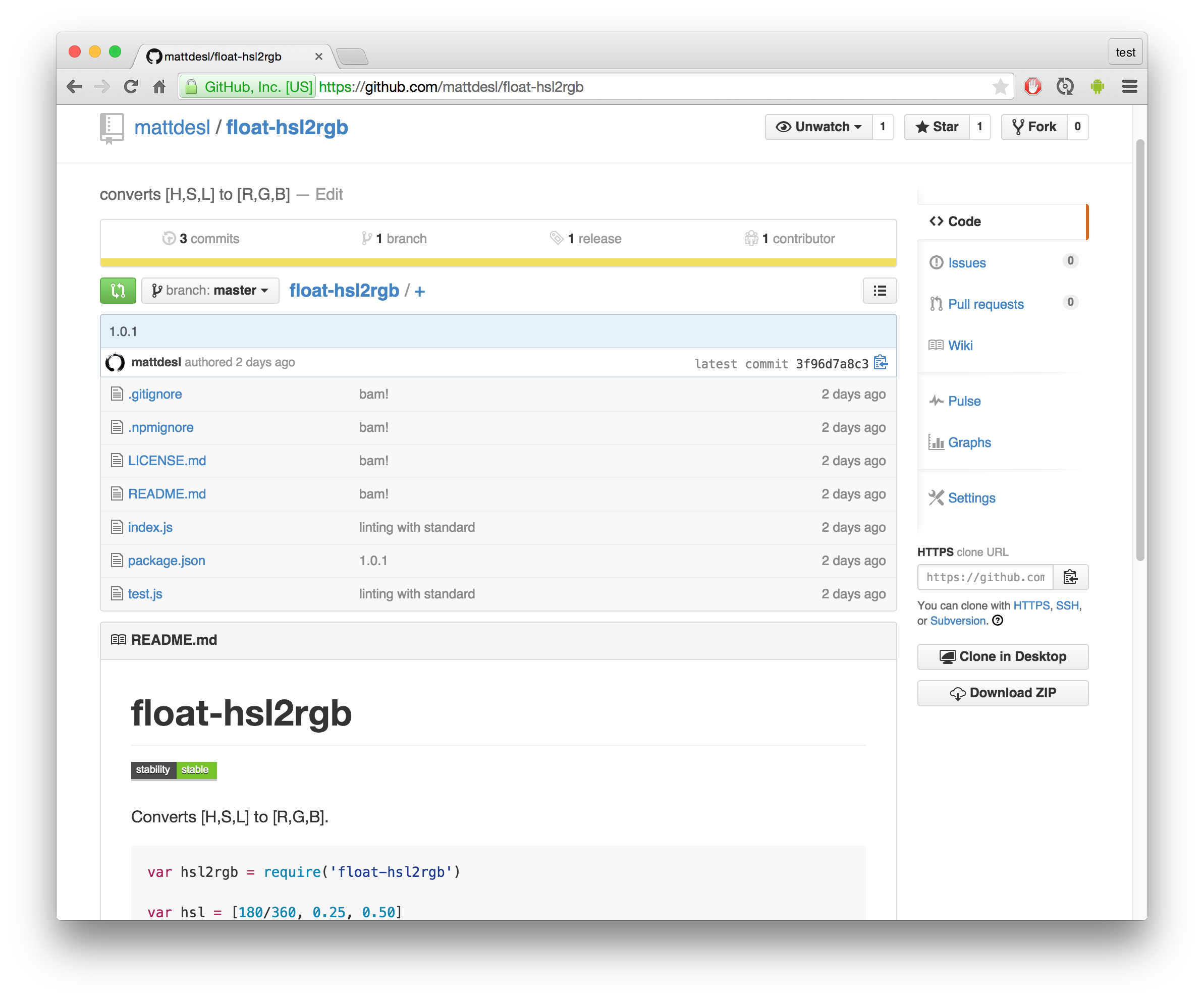1204x1001 pixels.
Task: Click the plus icon to create new file
Action: pos(420,291)
